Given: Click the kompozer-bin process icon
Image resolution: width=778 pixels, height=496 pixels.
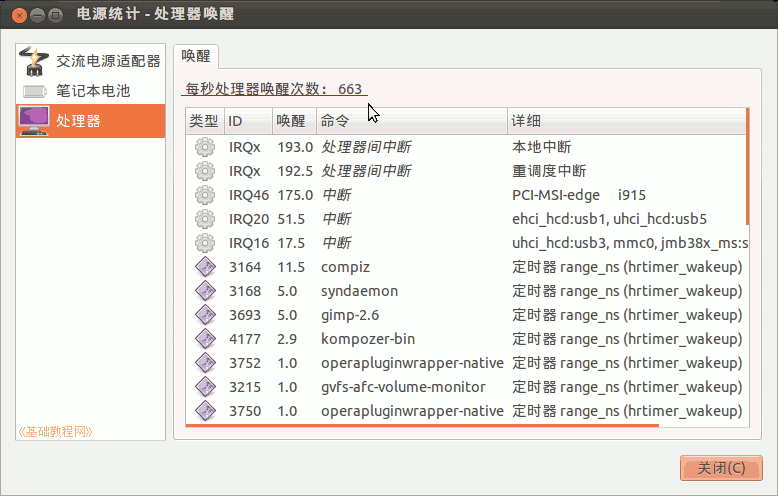Looking at the screenshot, I should tap(205, 339).
